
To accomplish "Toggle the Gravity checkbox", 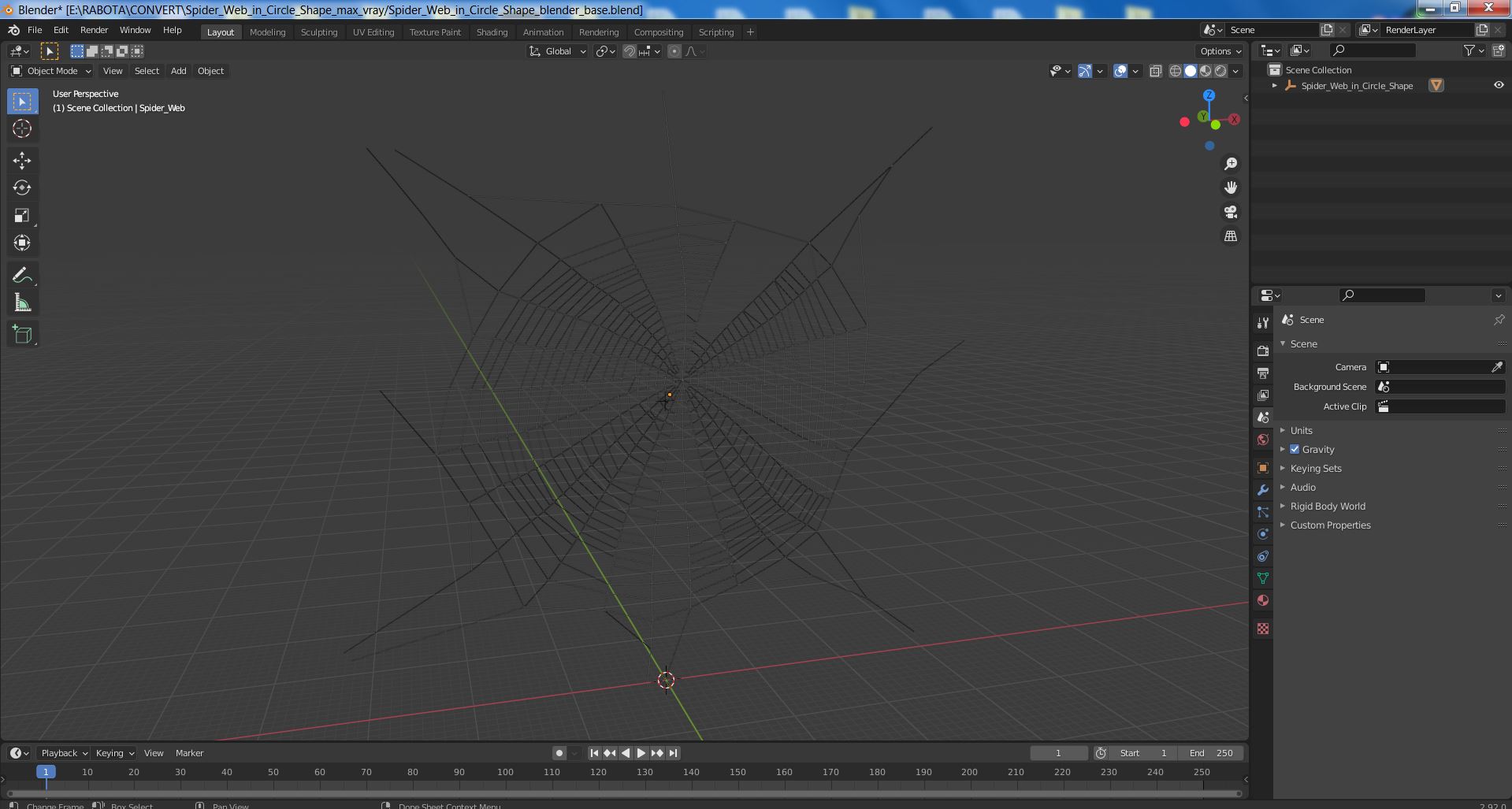I will point(1295,449).
